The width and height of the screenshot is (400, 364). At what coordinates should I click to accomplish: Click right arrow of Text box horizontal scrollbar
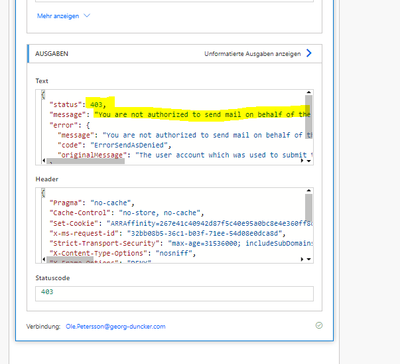302,161
